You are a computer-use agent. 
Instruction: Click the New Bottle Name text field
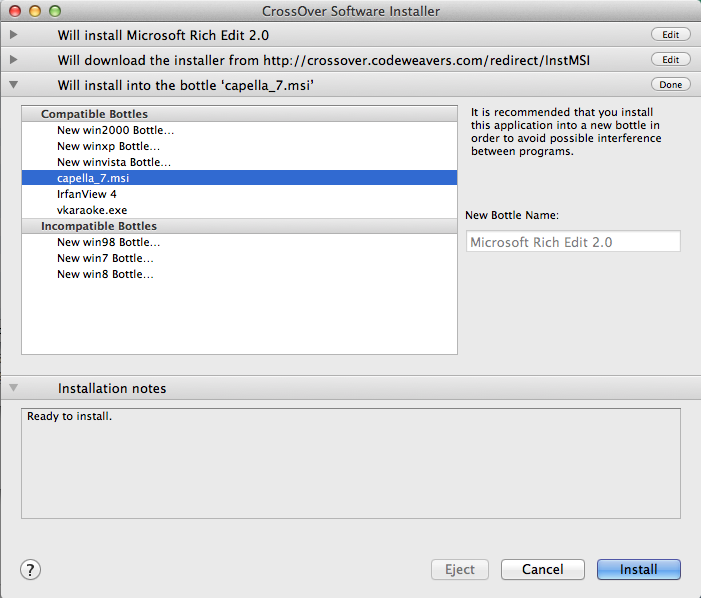[x=573, y=242]
